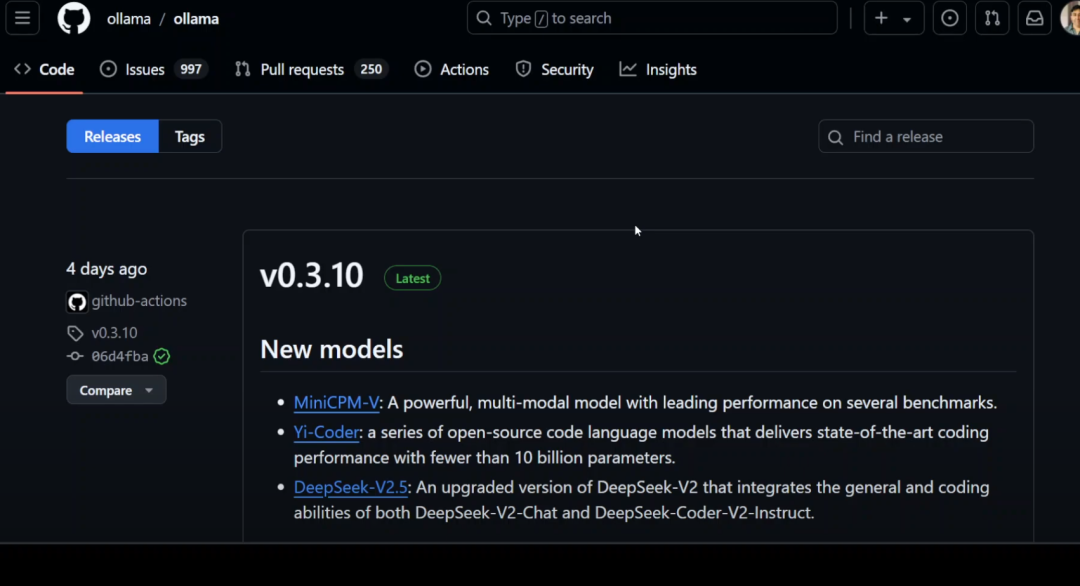This screenshot has height=586, width=1080.
Task: Go to the GitHub homepage logo
Action: (x=74, y=18)
